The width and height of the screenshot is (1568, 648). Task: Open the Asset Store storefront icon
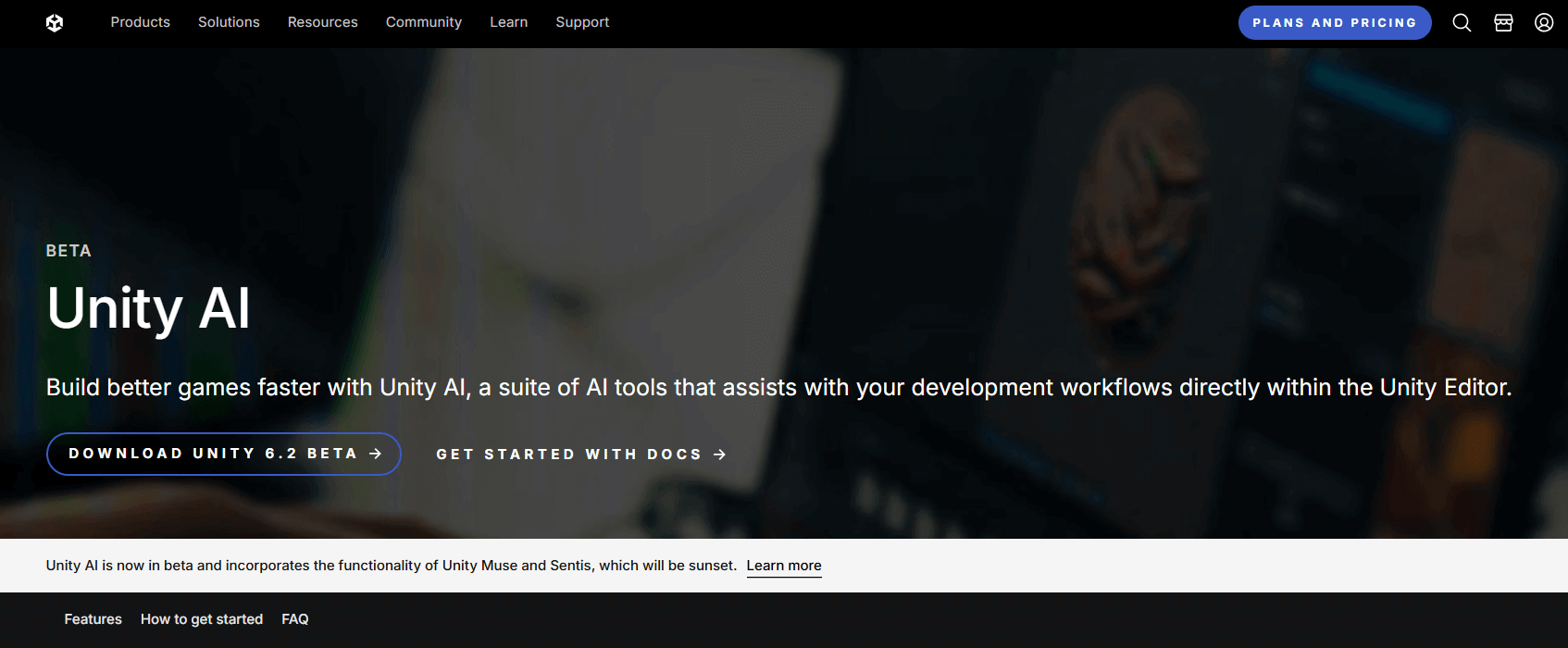[x=1503, y=23]
